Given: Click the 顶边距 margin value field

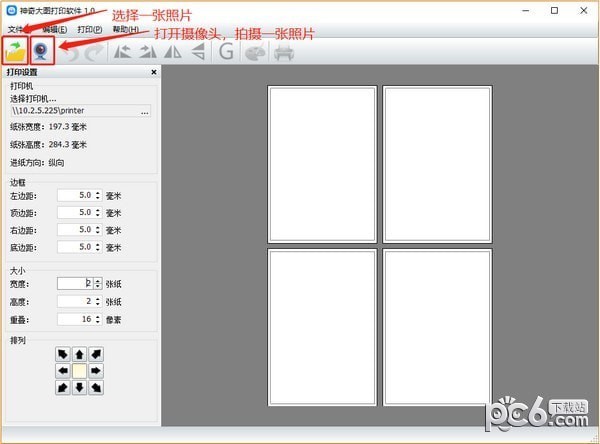Looking at the screenshot, I should click(75, 212).
